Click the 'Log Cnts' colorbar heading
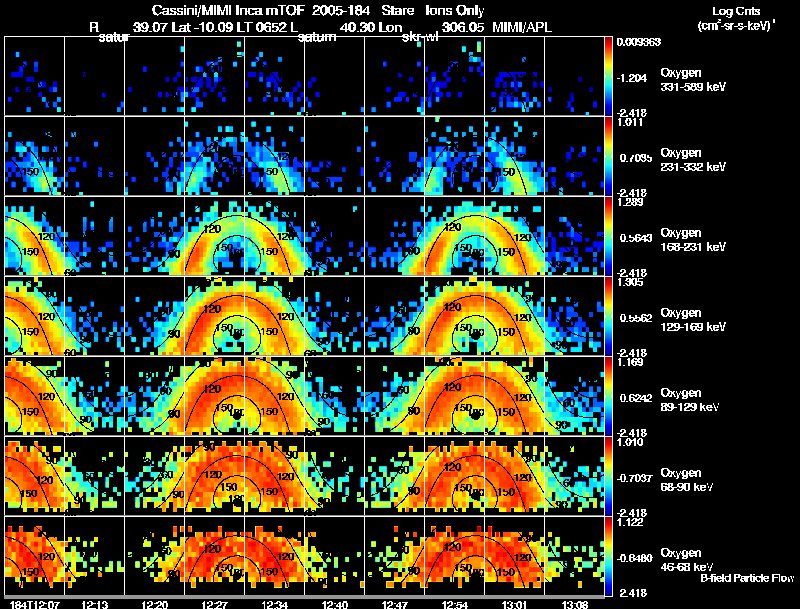The image size is (800, 609). point(736,11)
